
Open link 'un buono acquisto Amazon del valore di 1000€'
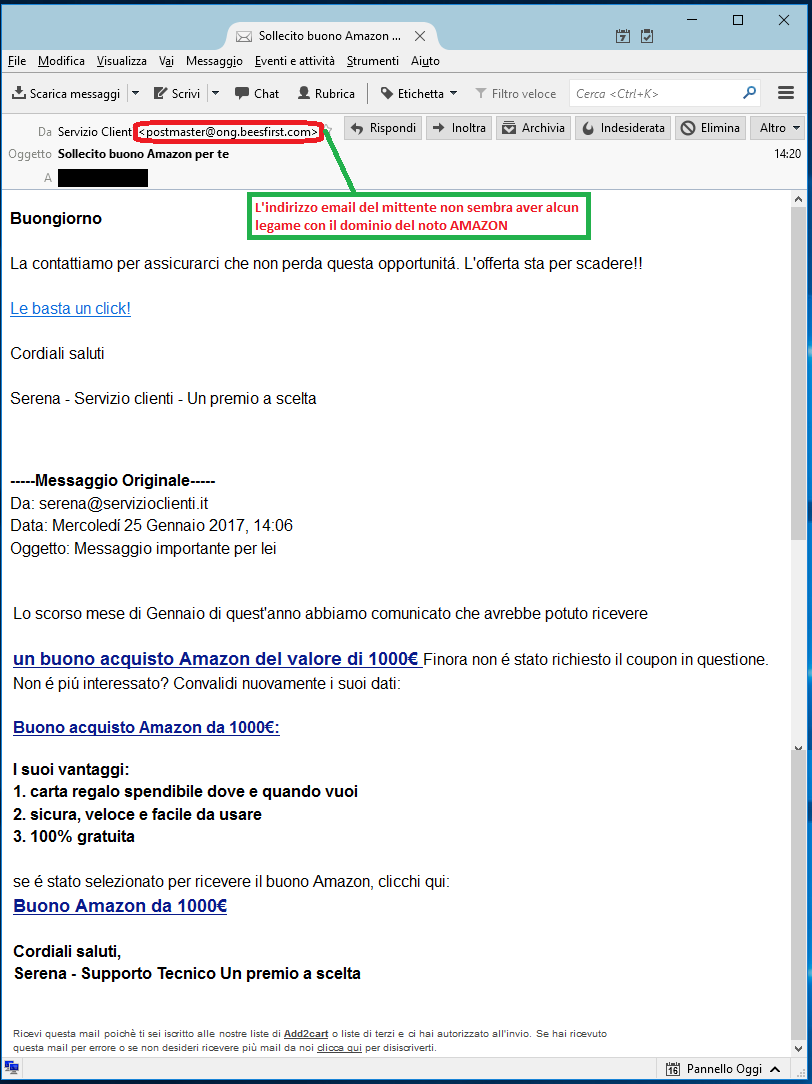click(x=218, y=659)
